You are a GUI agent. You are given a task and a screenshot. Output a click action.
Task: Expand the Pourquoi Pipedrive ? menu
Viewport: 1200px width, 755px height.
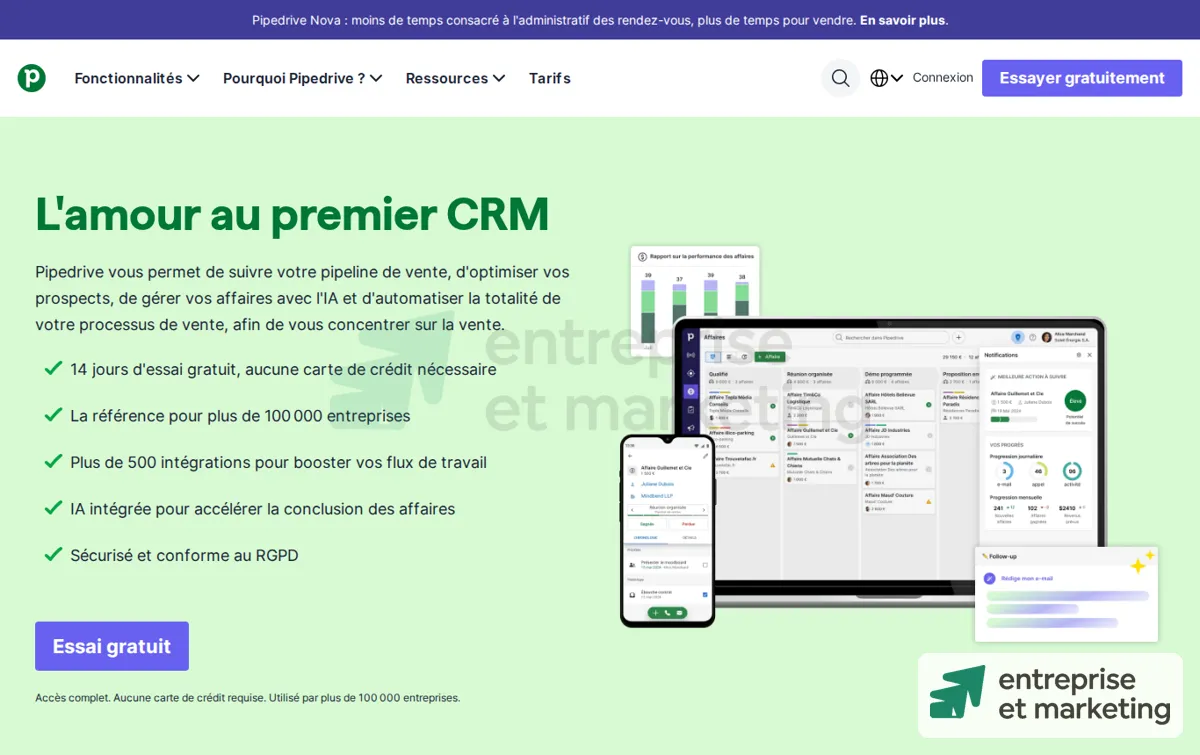point(303,78)
